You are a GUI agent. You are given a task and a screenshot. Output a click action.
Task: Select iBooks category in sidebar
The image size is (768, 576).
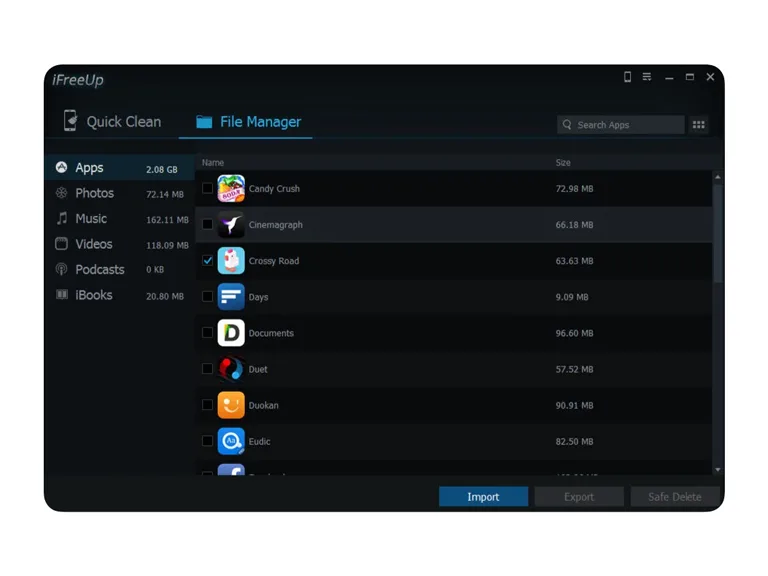120,295
